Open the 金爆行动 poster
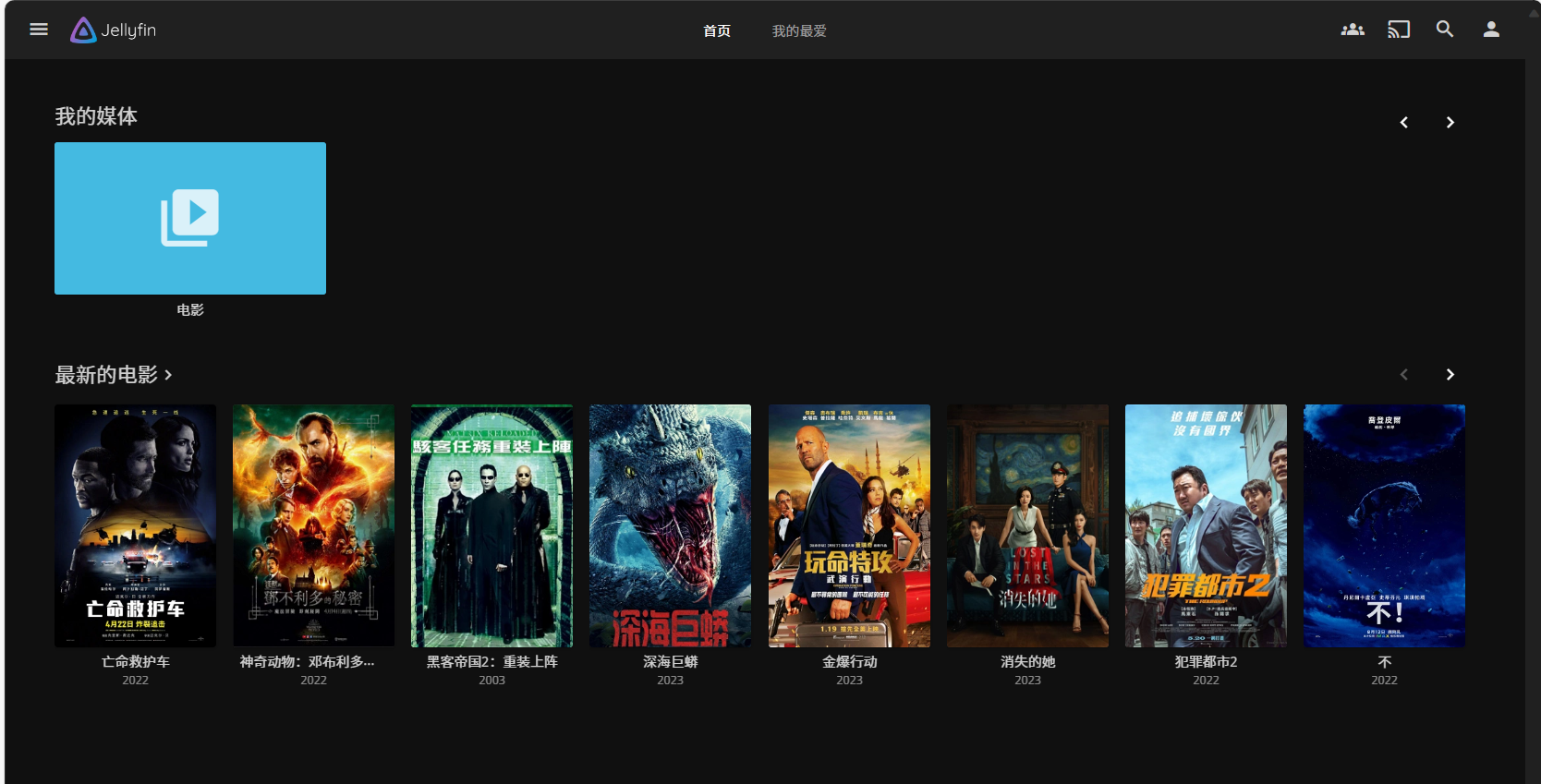This screenshot has height=784, width=1541. 849,525
